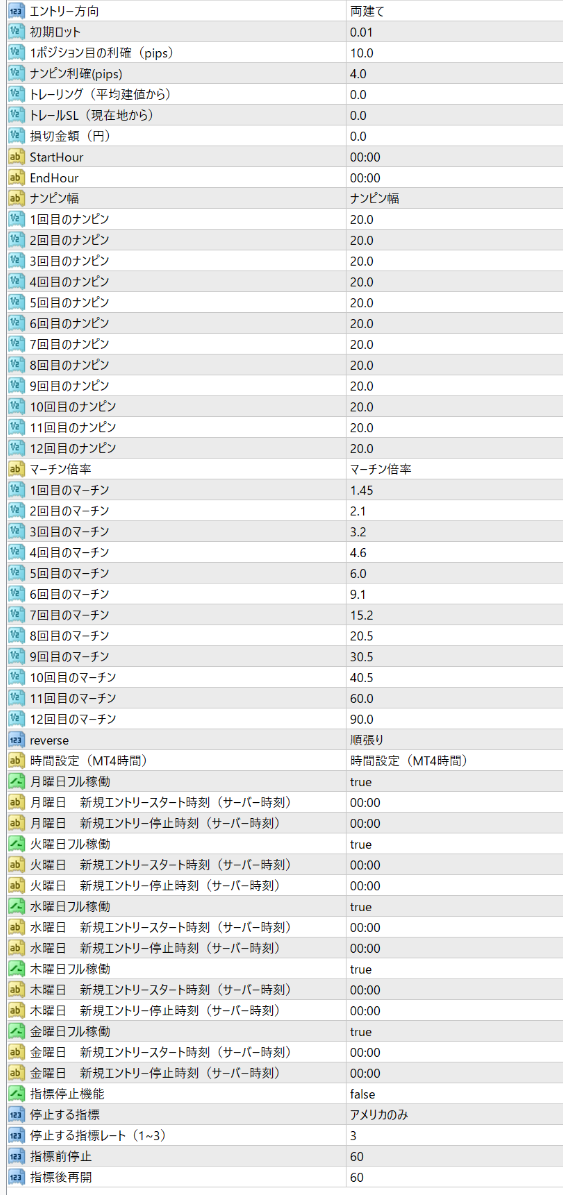
Task: Click the string icon beside マーチン倍率 label
Action: pyautogui.click(x=17, y=469)
